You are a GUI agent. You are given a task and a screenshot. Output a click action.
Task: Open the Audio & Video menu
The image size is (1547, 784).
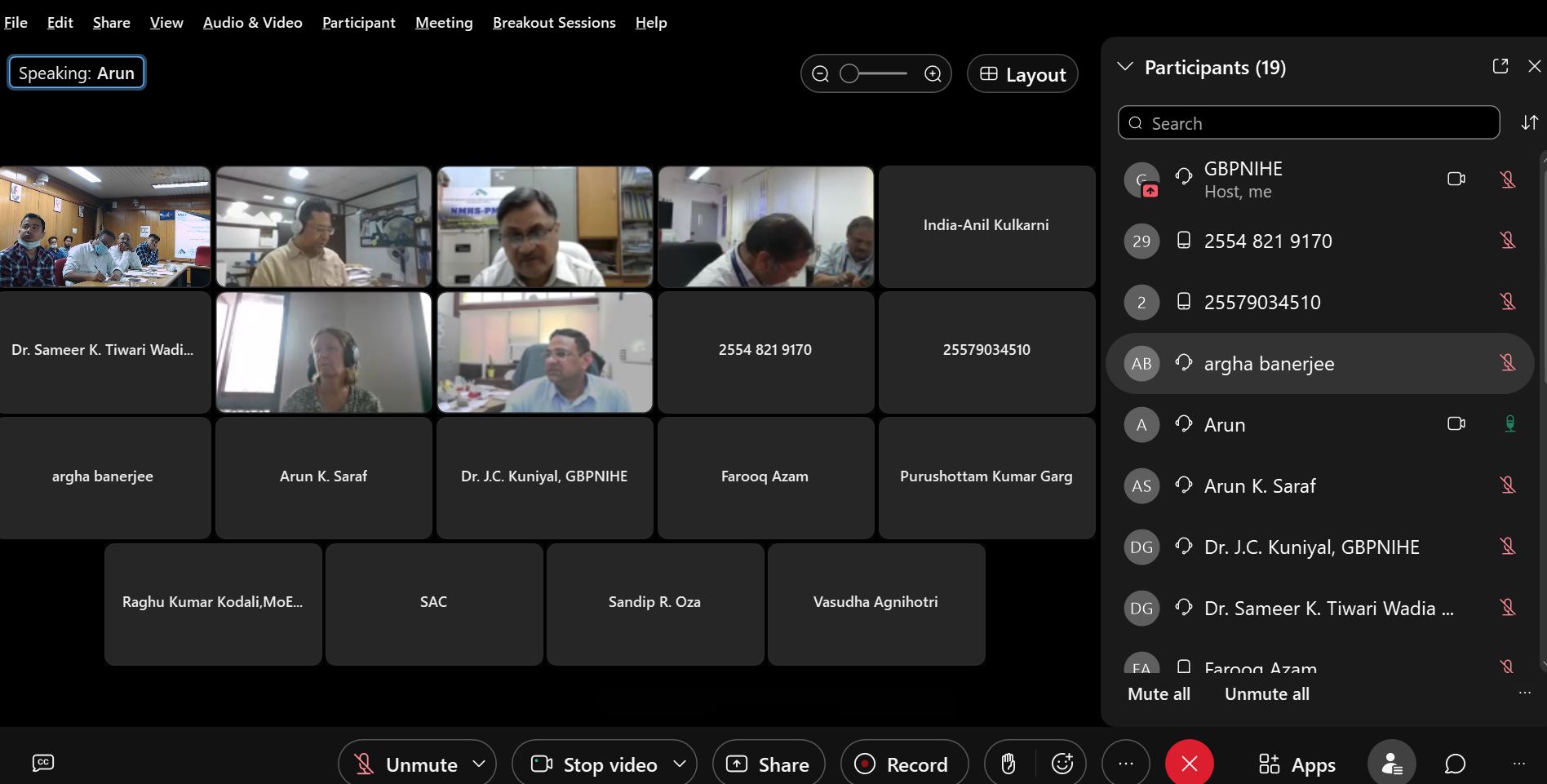[252, 23]
